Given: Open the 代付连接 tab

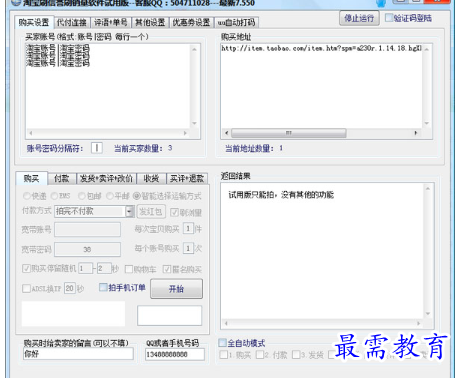Looking at the screenshot, I should pyautogui.click(x=72, y=22).
